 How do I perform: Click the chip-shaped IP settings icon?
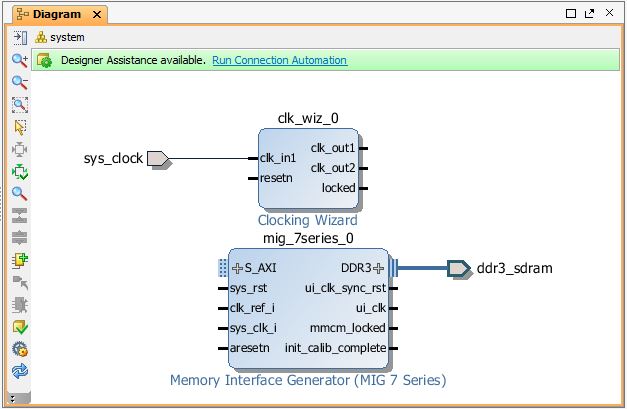click(20, 305)
